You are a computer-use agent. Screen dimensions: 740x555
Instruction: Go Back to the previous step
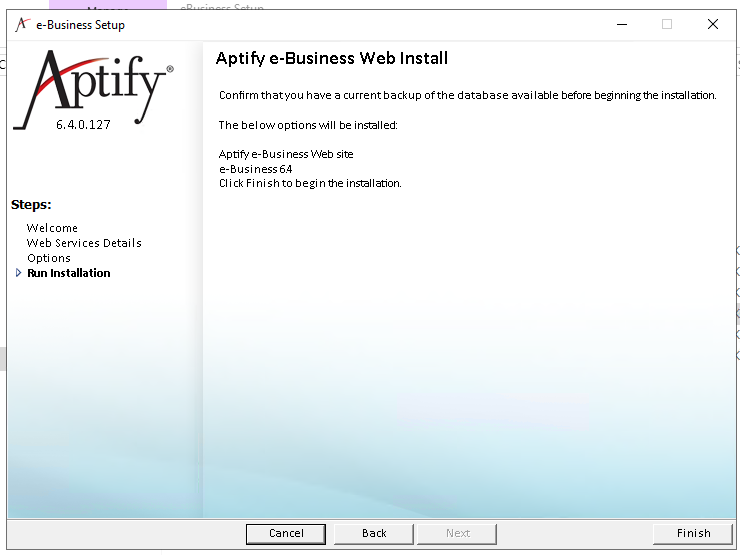click(374, 533)
